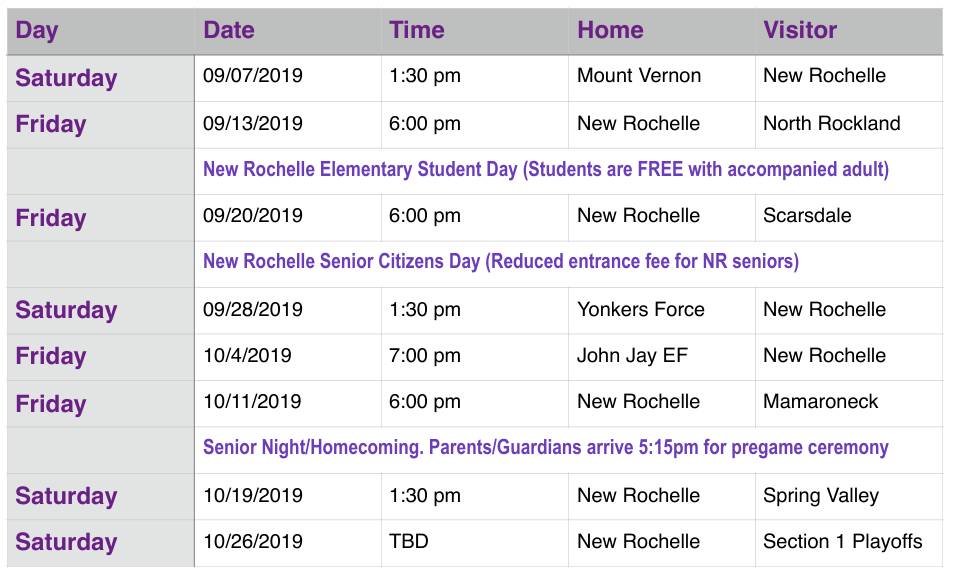Select the 10/26/2019 date cell

288,543
